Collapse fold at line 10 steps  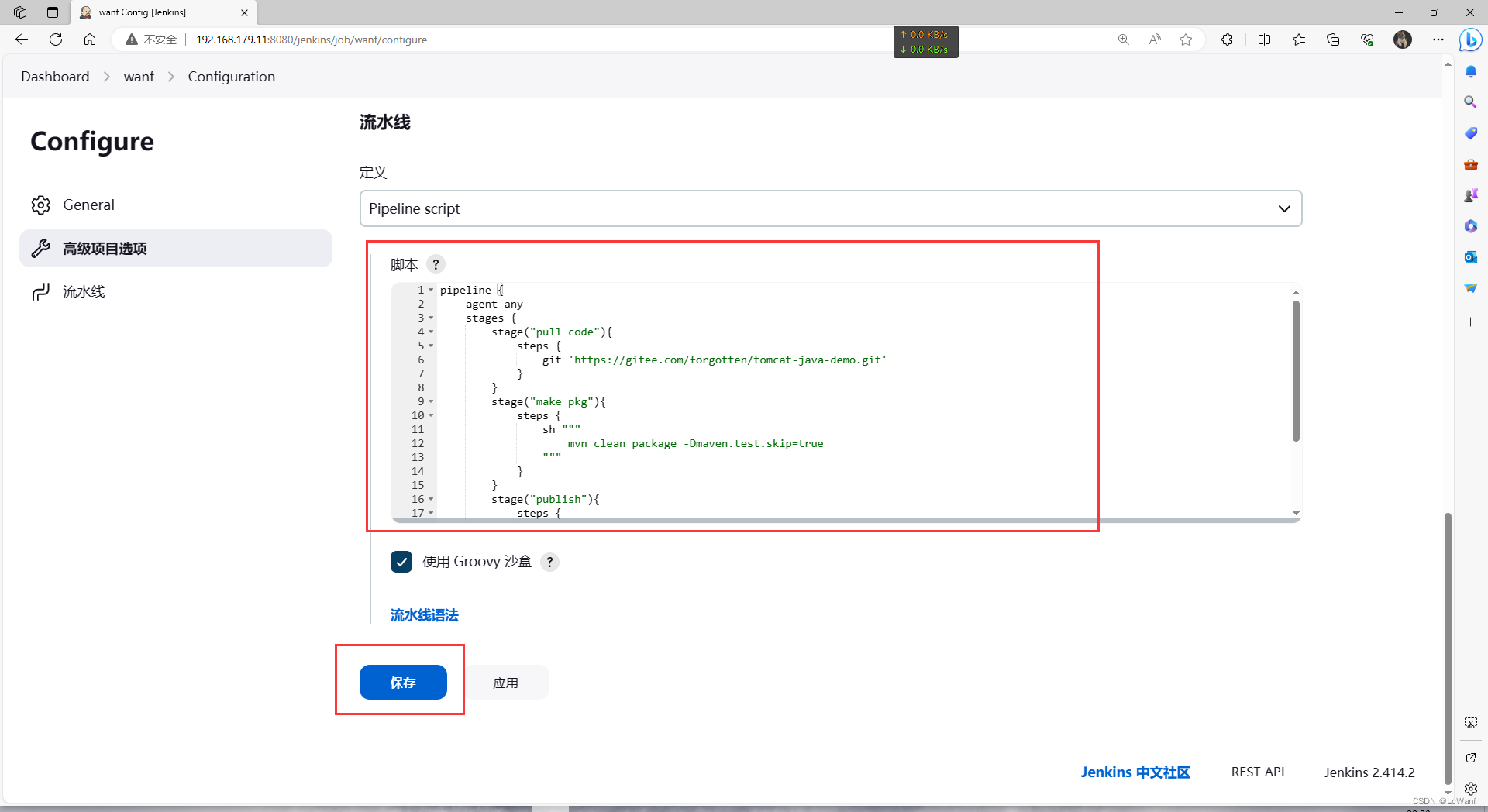[431, 415]
